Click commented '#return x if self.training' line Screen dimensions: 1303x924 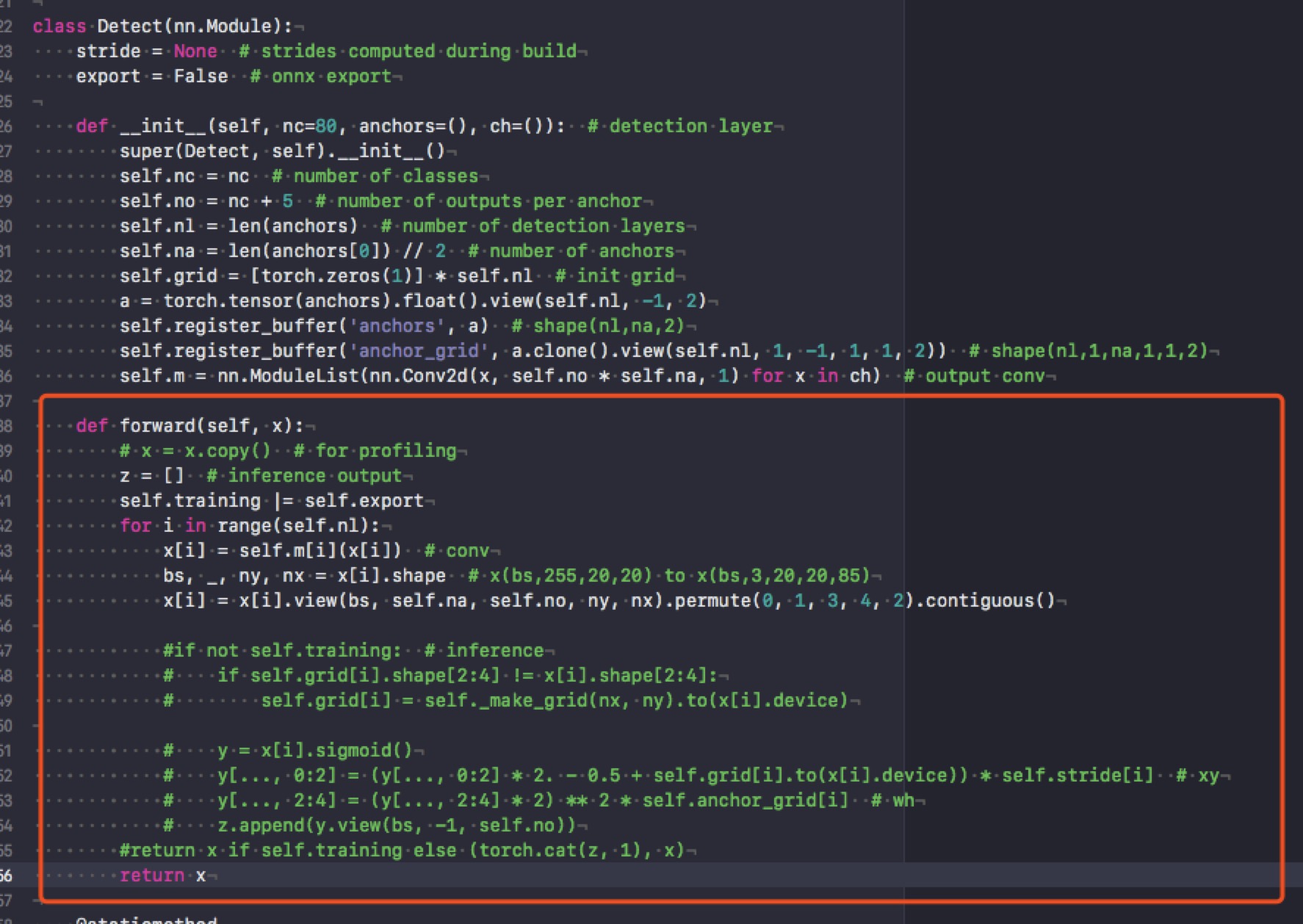click(x=403, y=851)
